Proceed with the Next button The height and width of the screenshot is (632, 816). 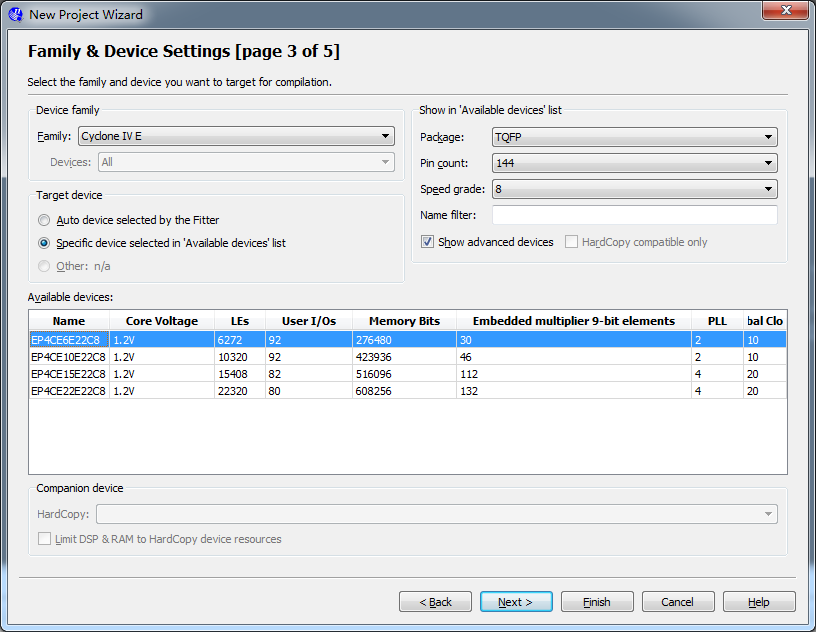pyautogui.click(x=516, y=602)
